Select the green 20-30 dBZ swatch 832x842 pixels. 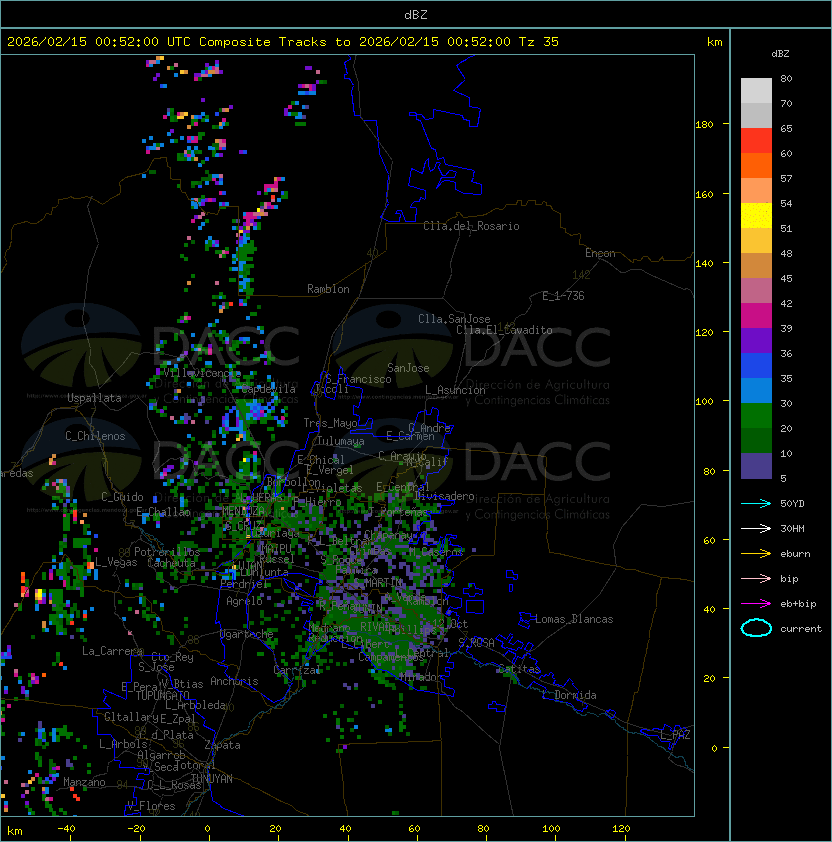point(756,415)
